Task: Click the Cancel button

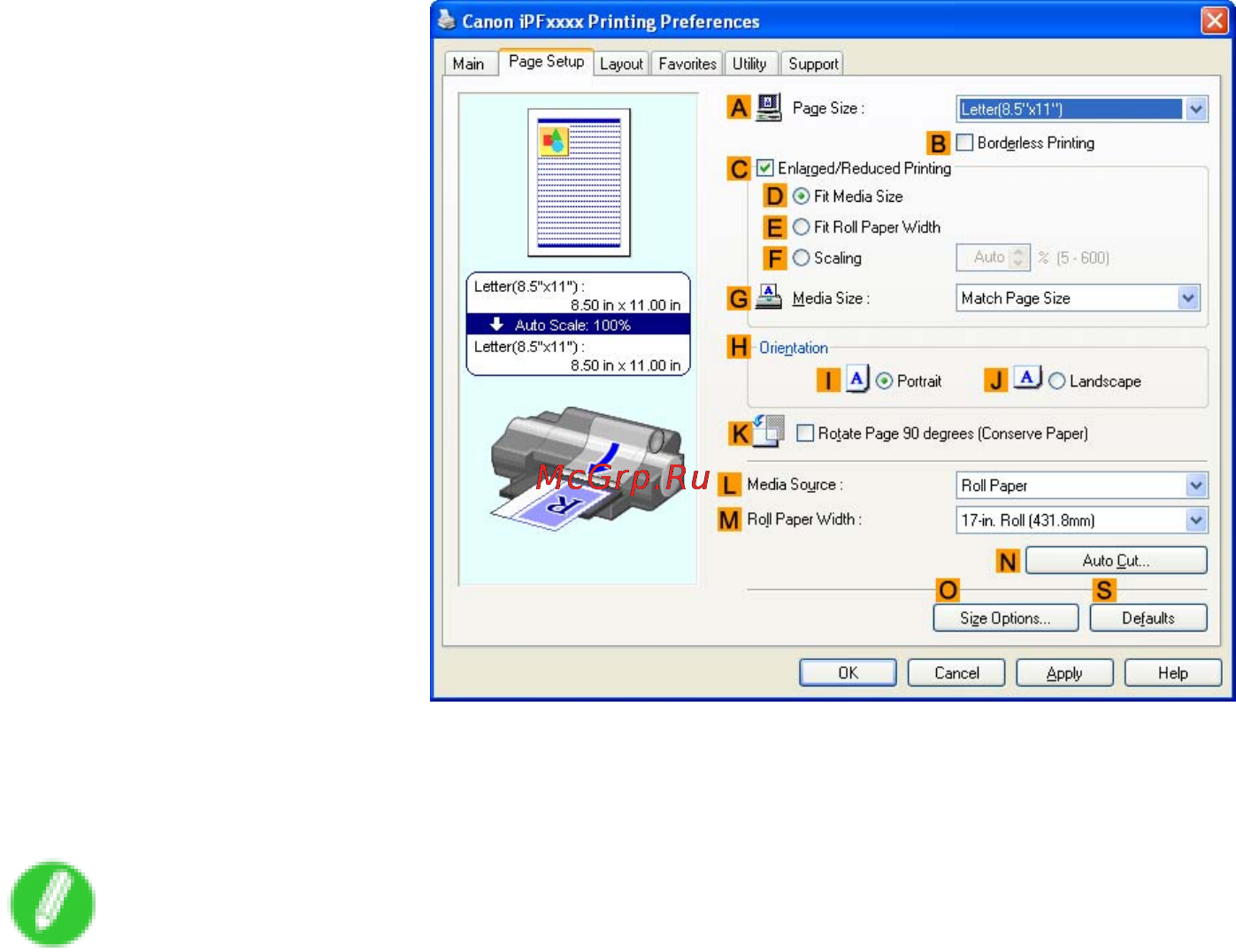Action: 956,673
